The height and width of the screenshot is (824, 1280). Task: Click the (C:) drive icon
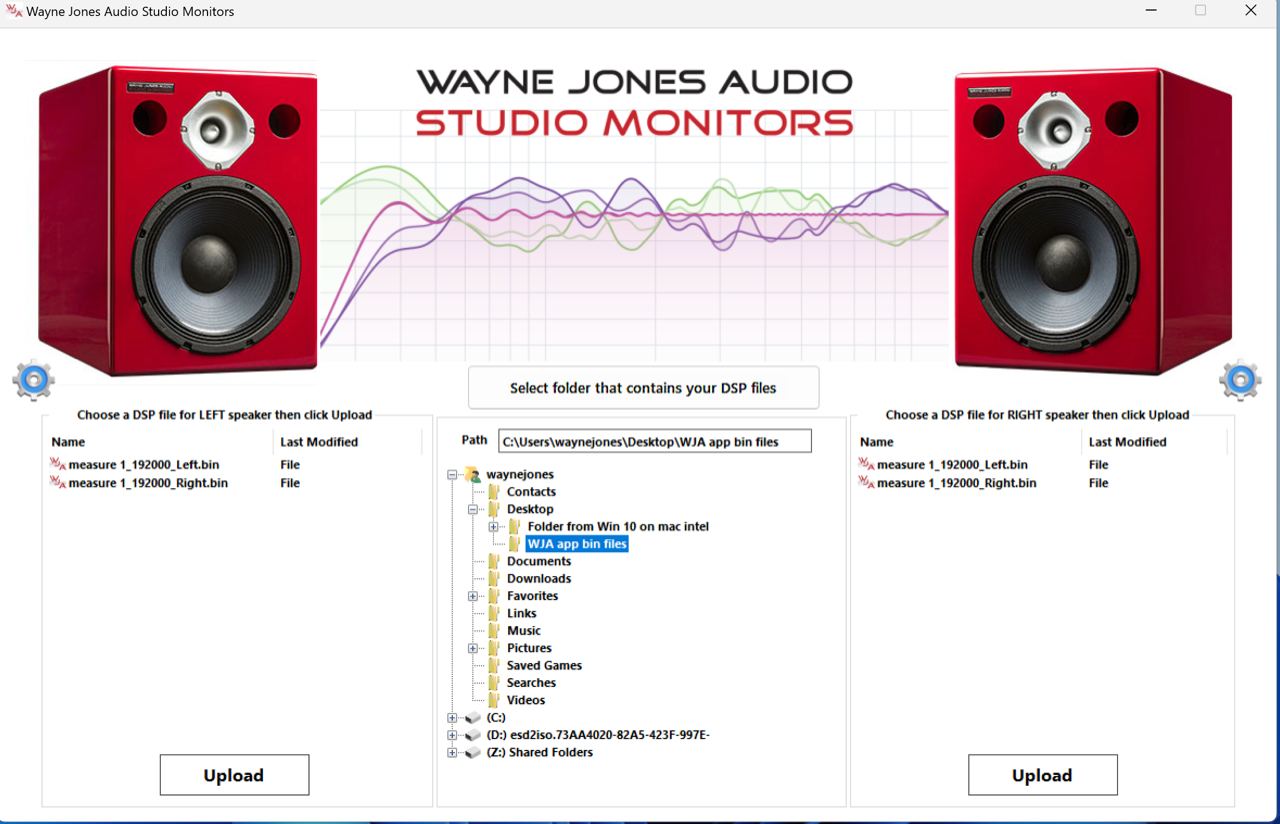click(473, 718)
